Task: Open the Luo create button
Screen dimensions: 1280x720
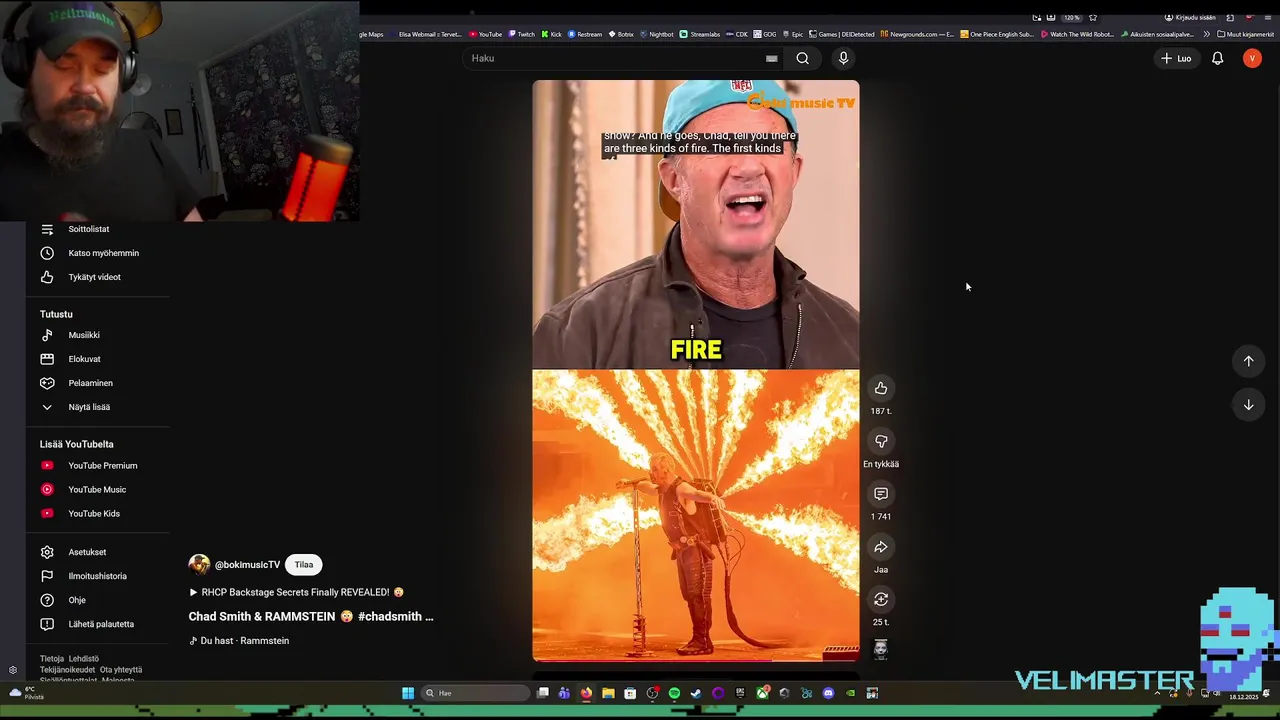Action: (x=1176, y=58)
